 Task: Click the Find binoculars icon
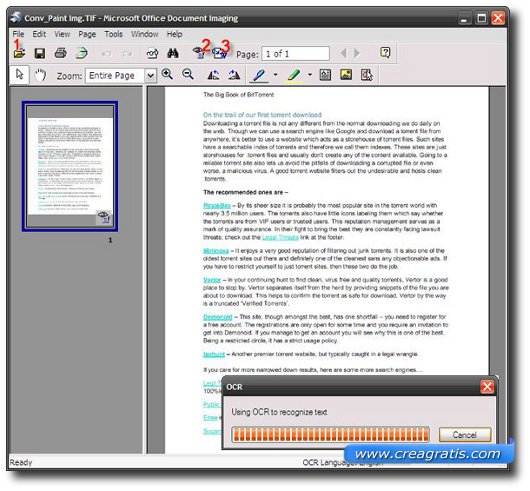pos(173,53)
